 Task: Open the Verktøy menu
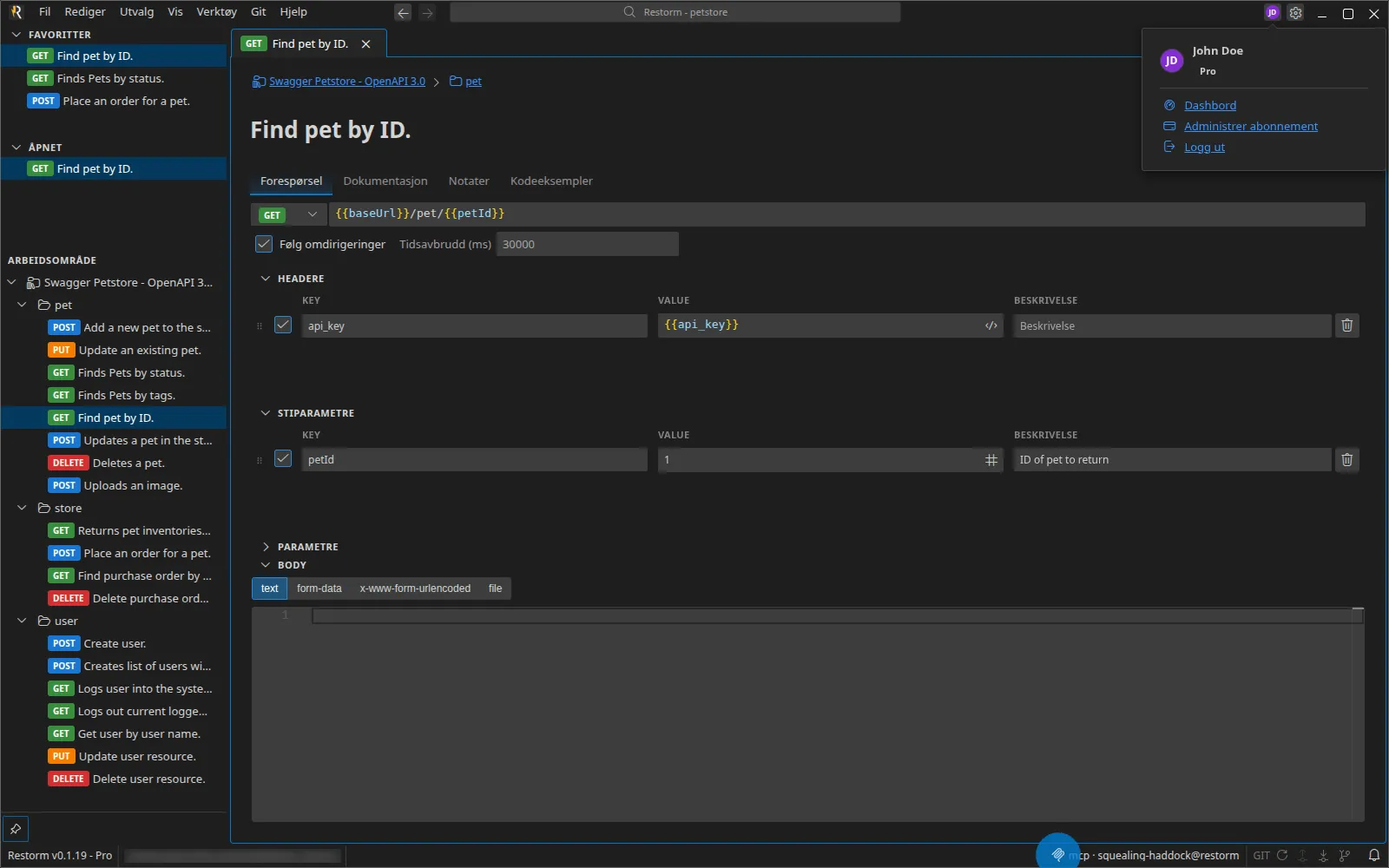[x=216, y=12]
